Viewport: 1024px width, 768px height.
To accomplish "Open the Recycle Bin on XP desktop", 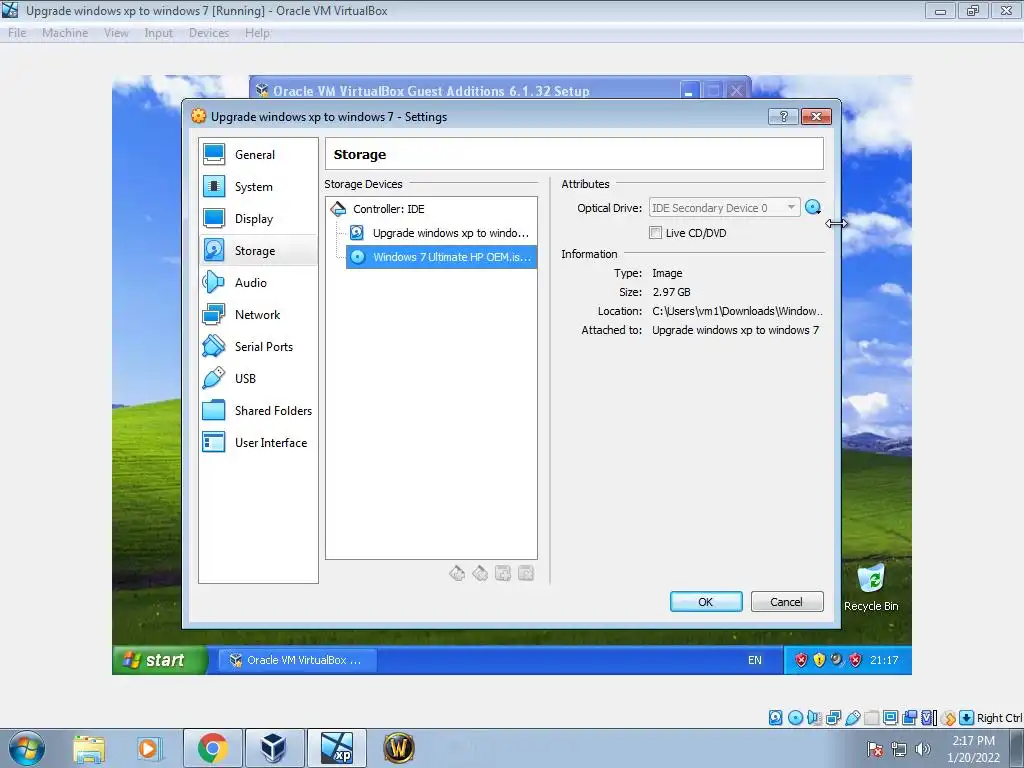I will [871, 588].
